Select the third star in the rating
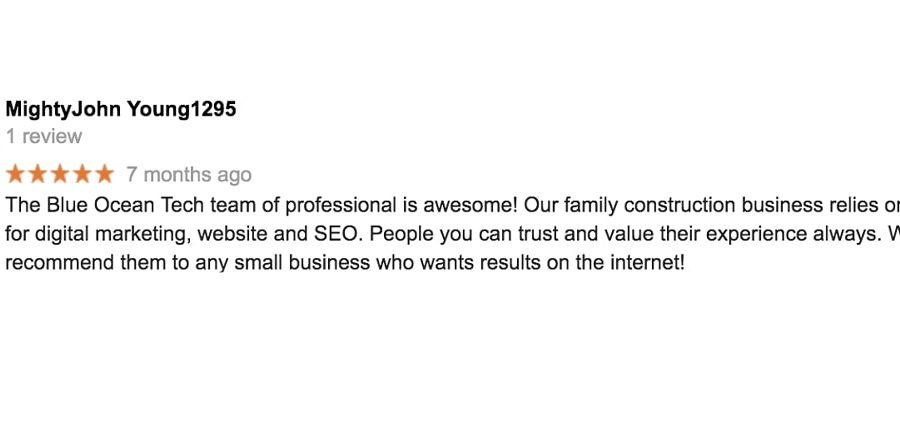This screenshot has height=428, width=900. pyautogui.click(x=60, y=174)
